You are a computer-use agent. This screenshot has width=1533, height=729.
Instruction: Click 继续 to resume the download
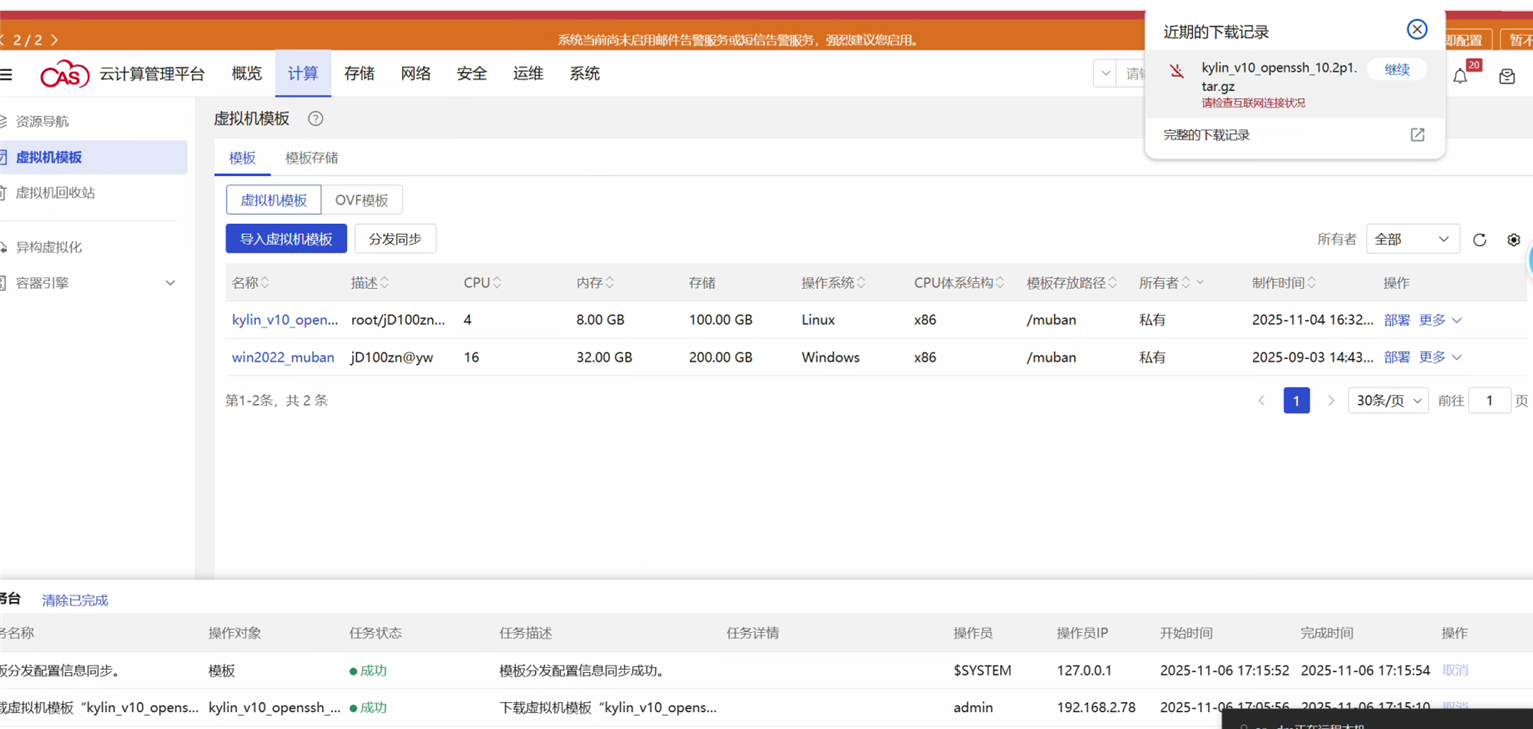[1396, 70]
